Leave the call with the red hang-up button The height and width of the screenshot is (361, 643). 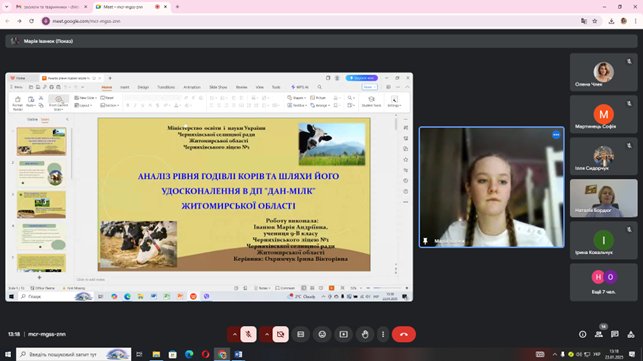pyautogui.click(x=404, y=334)
